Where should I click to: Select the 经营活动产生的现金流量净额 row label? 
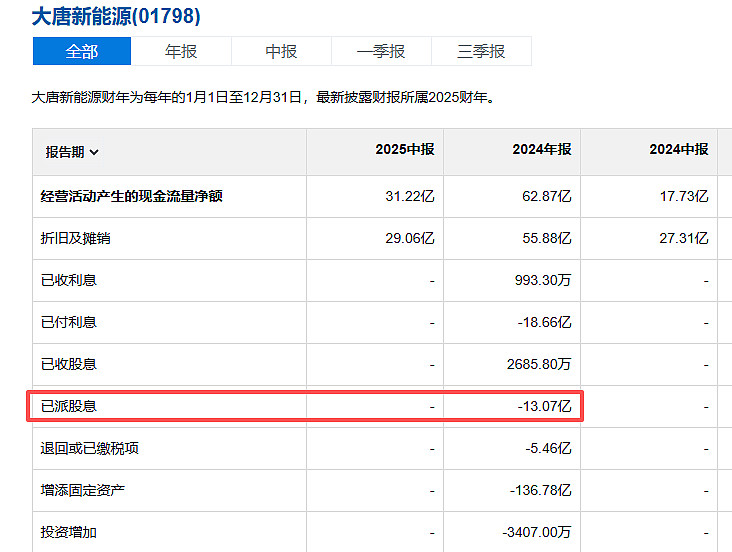(x=132, y=196)
